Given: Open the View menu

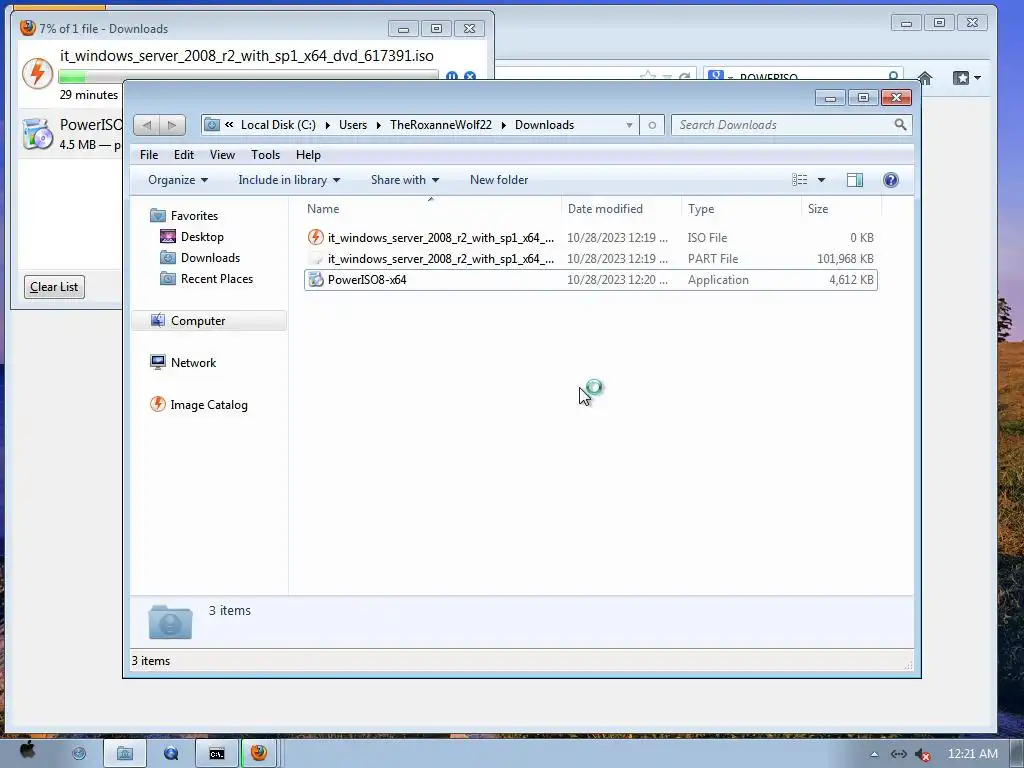Looking at the screenshot, I should click(222, 155).
